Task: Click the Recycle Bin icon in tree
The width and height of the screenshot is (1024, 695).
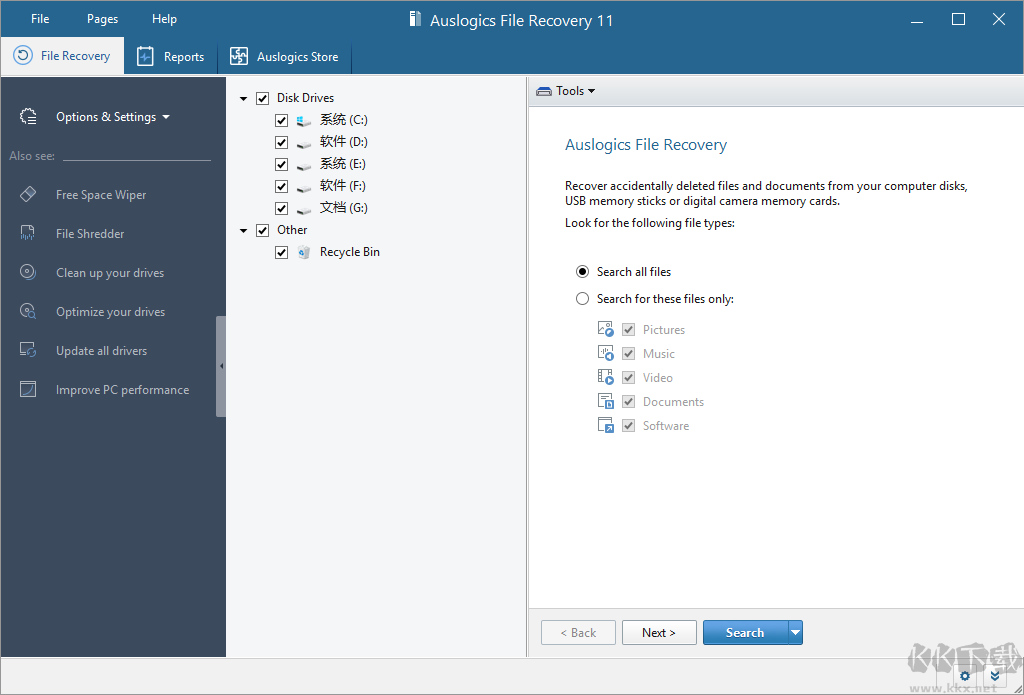Action: [x=304, y=252]
